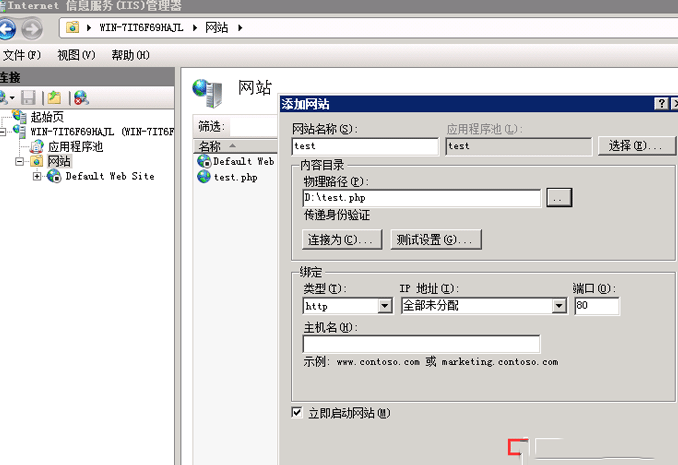The height and width of the screenshot is (465, 678).
Task: Expand the Default Web Site node
Action: pos(37,176)
